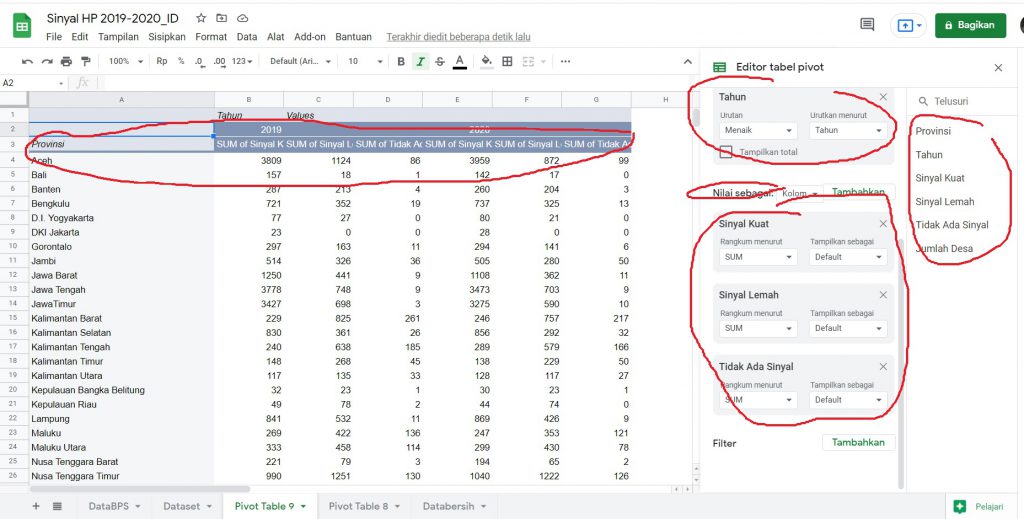
Task: Print the spreadsheet
Action: (66, 61)
